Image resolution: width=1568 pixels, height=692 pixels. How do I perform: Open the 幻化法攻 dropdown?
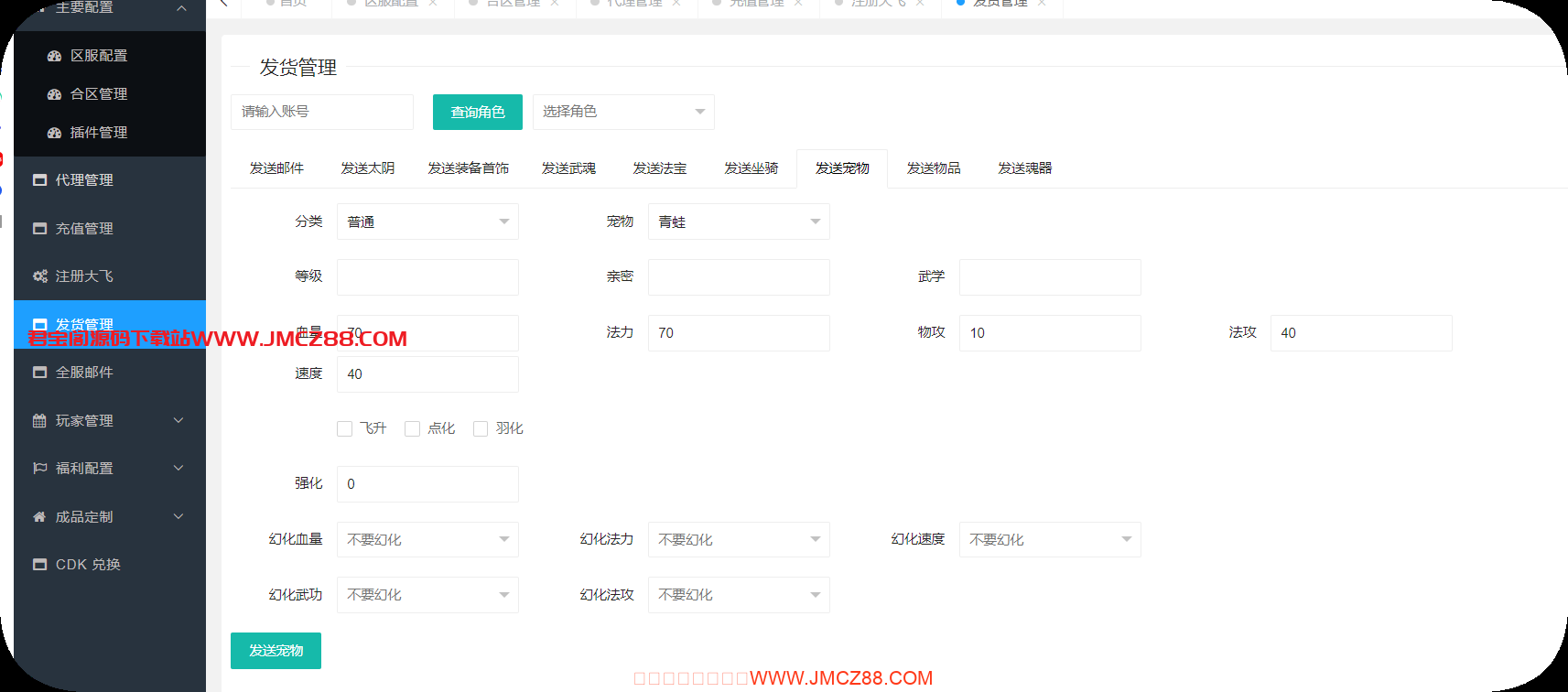739,595
